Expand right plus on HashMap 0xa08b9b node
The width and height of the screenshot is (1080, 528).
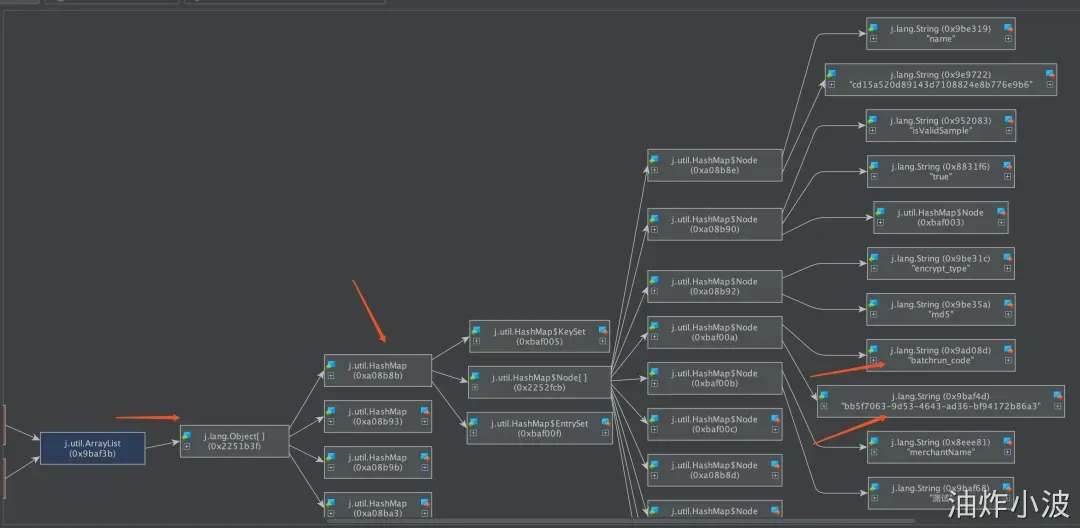click(424, 467)
